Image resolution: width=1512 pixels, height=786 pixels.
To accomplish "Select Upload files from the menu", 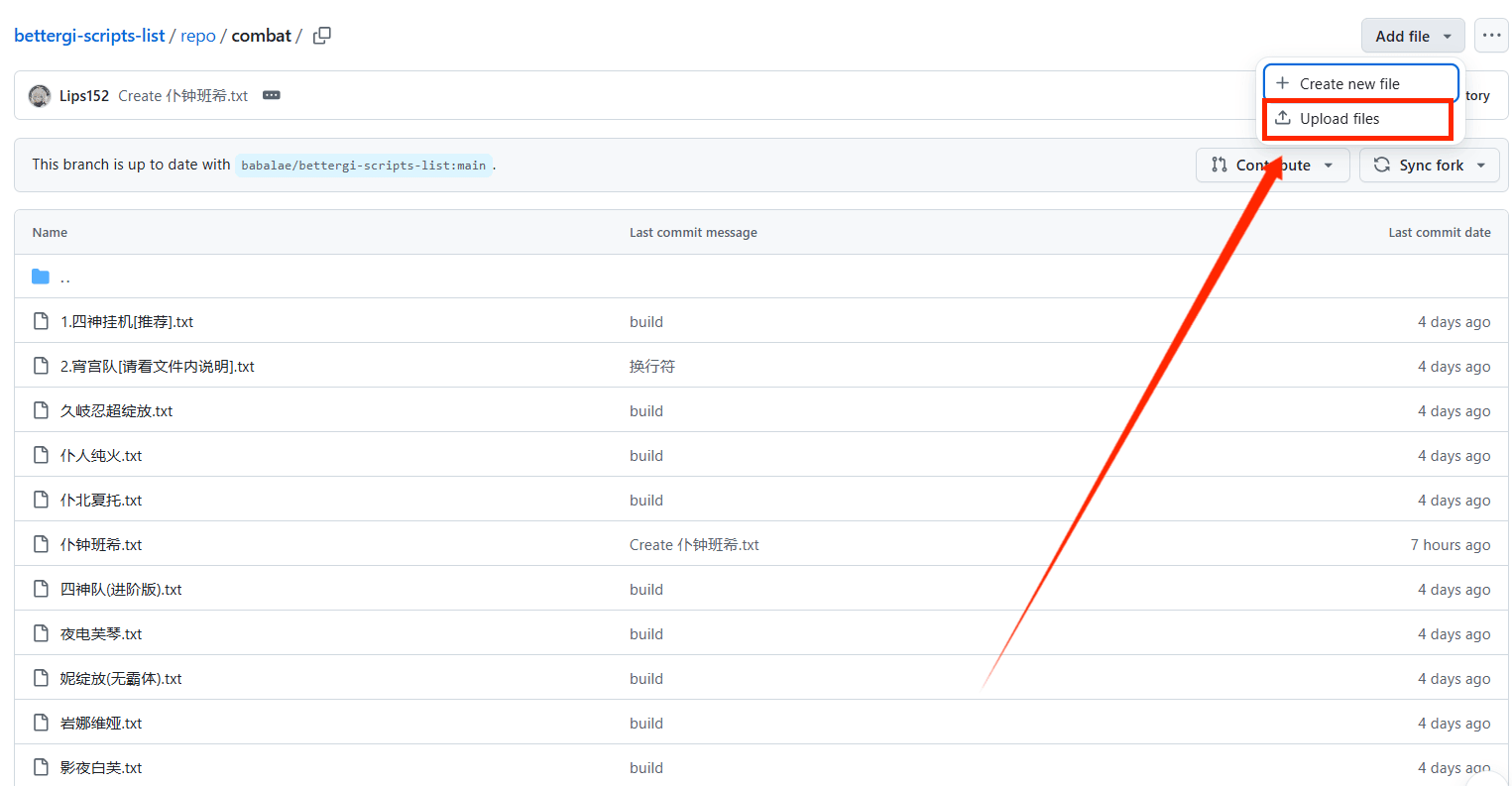I will (1339, 119).
